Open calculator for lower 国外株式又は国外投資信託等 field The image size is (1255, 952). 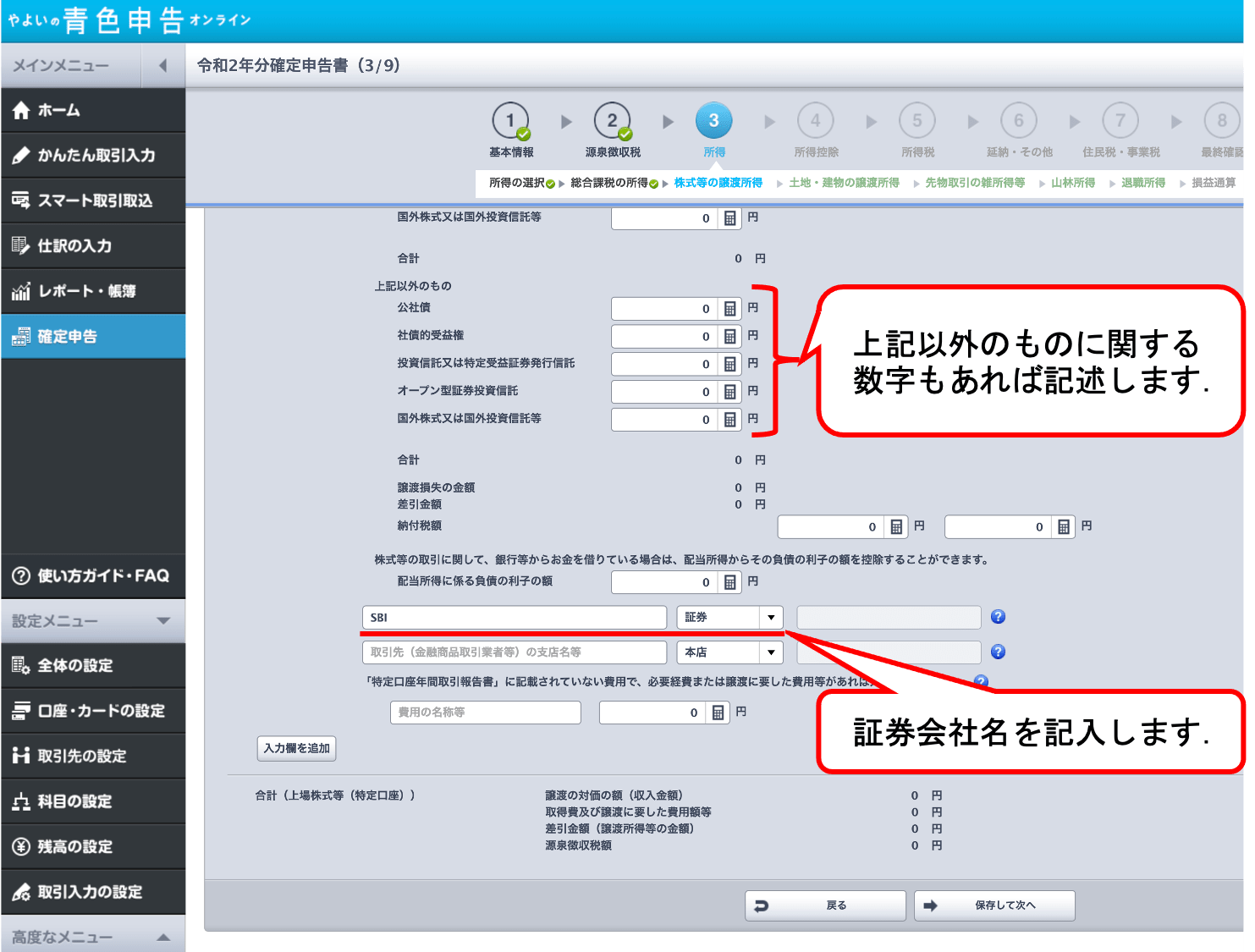click(x=729, y=420)
